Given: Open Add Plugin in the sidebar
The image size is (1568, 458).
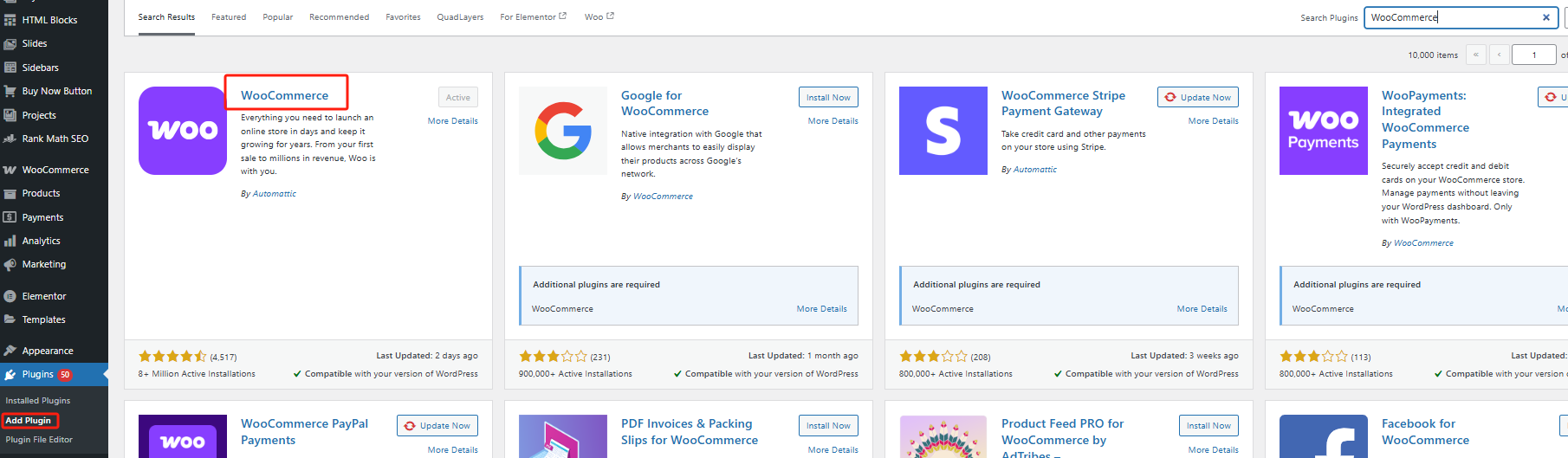Looking at the screenshot, I should pos(29,421).
